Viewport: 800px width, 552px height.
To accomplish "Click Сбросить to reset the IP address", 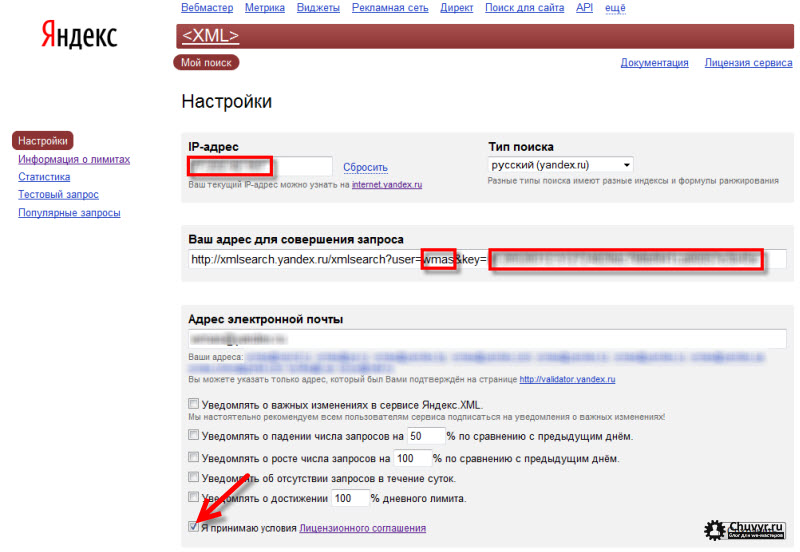I will click(365, 167).
